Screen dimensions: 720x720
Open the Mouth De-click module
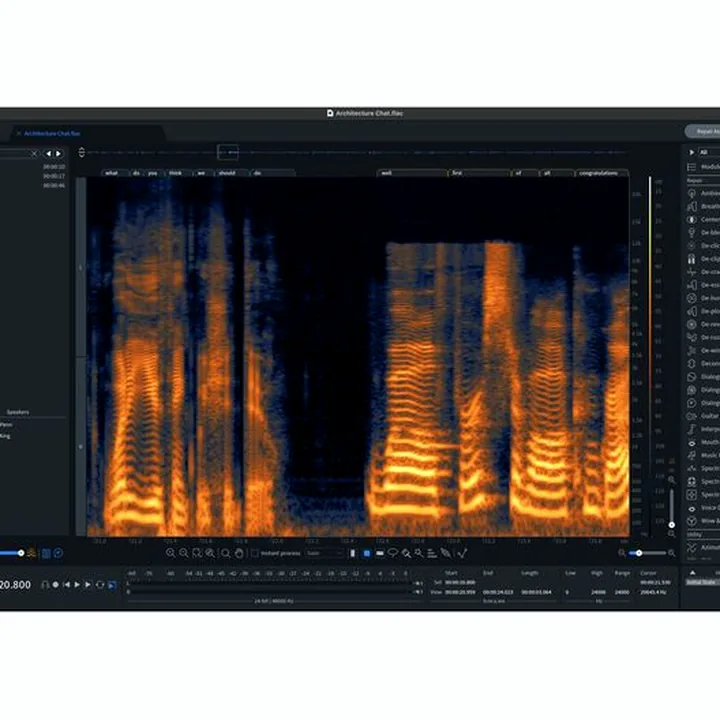(703, 442)
